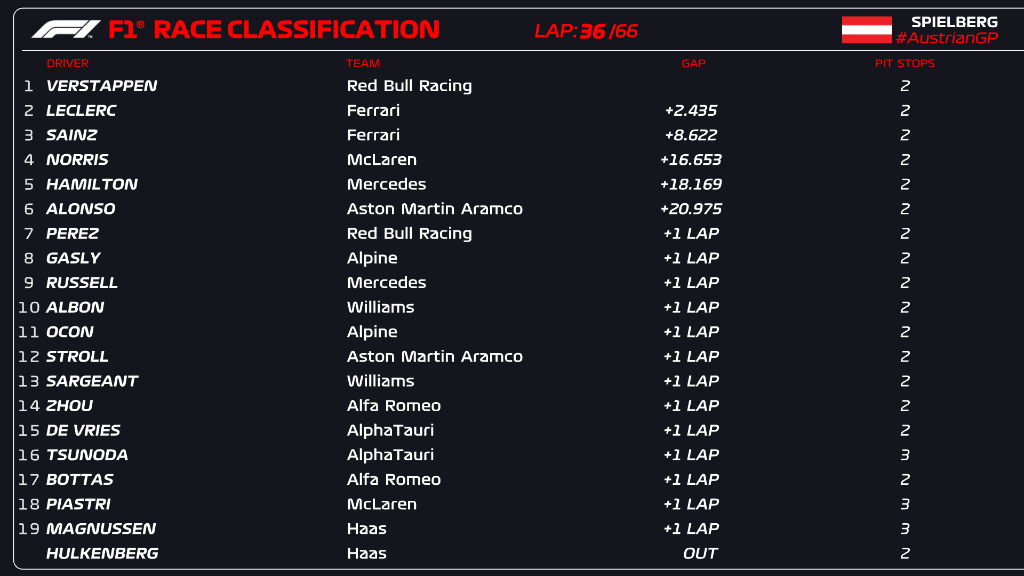Click ALONSO's gap value +20.975

691,209
